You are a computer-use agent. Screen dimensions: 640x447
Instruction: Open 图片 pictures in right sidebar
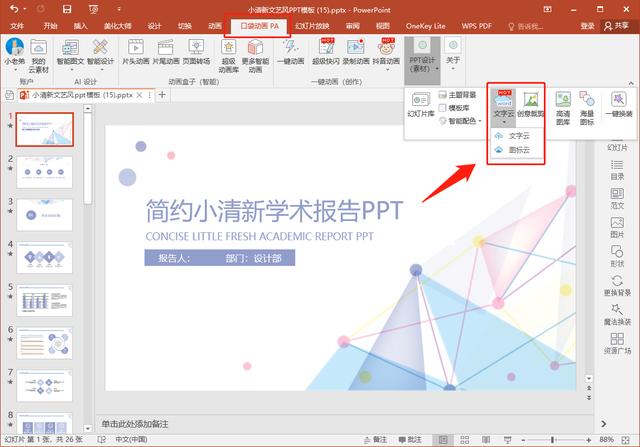pos(617,228)
